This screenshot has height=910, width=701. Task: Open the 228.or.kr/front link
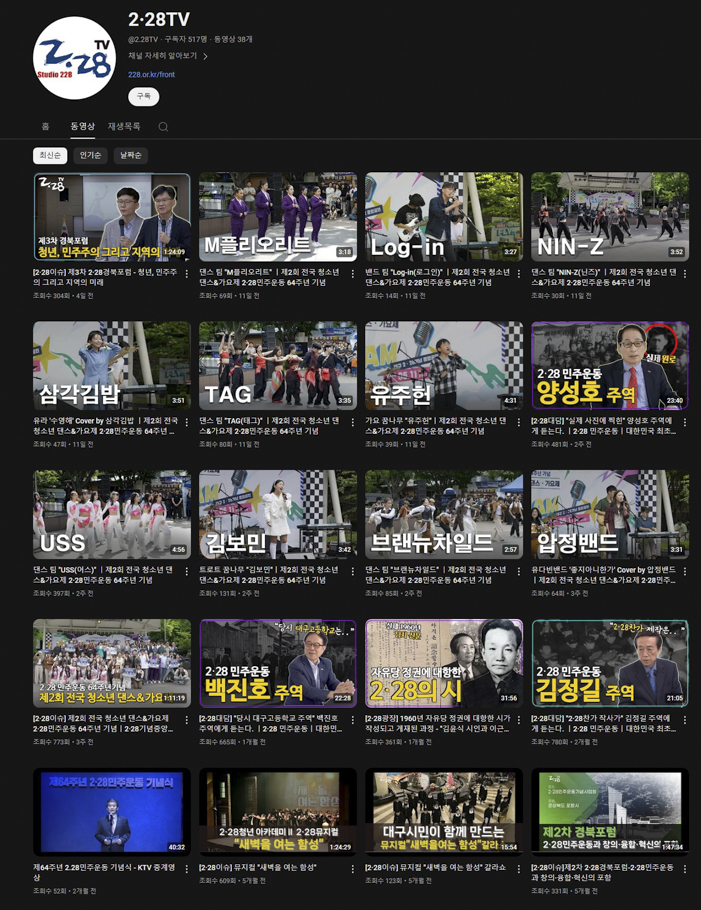151,75
